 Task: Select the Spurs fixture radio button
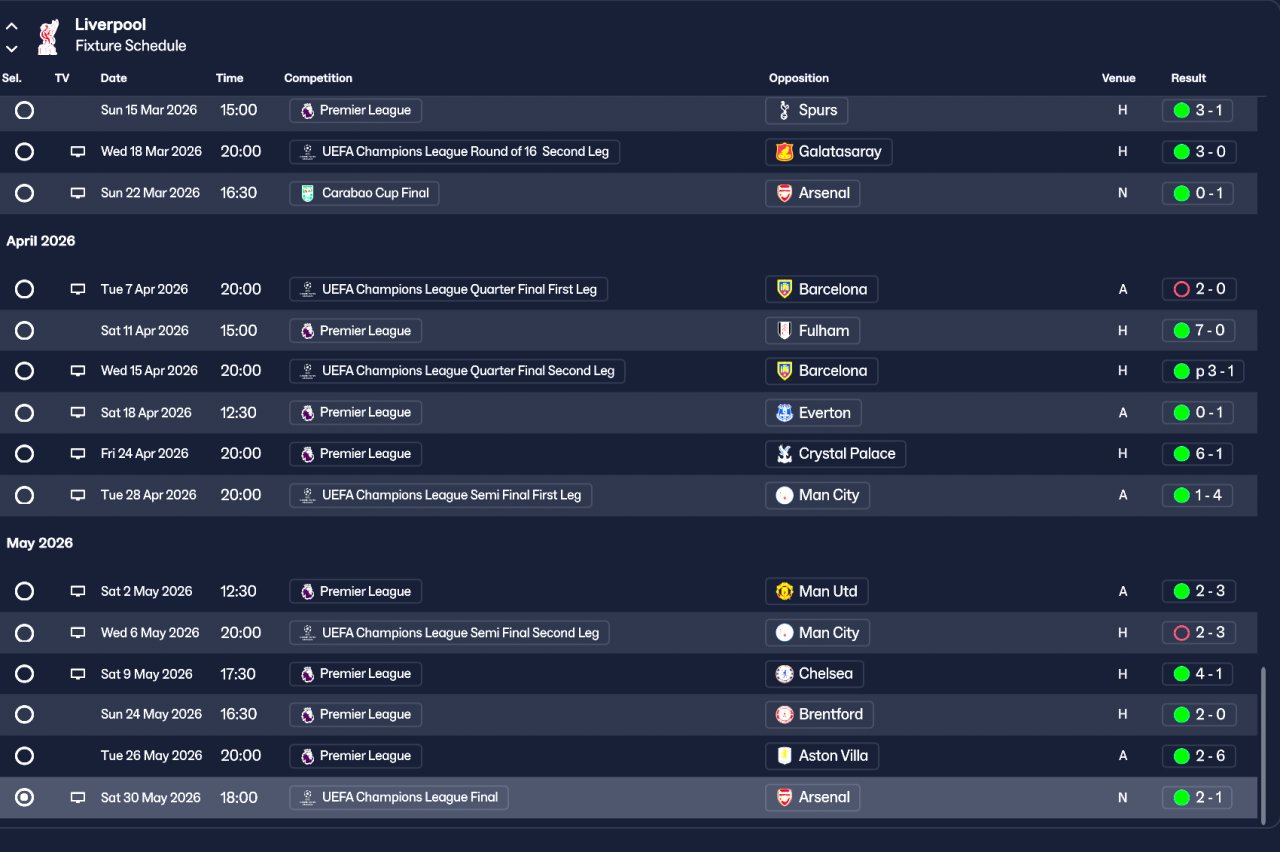(x=24, y=110)
